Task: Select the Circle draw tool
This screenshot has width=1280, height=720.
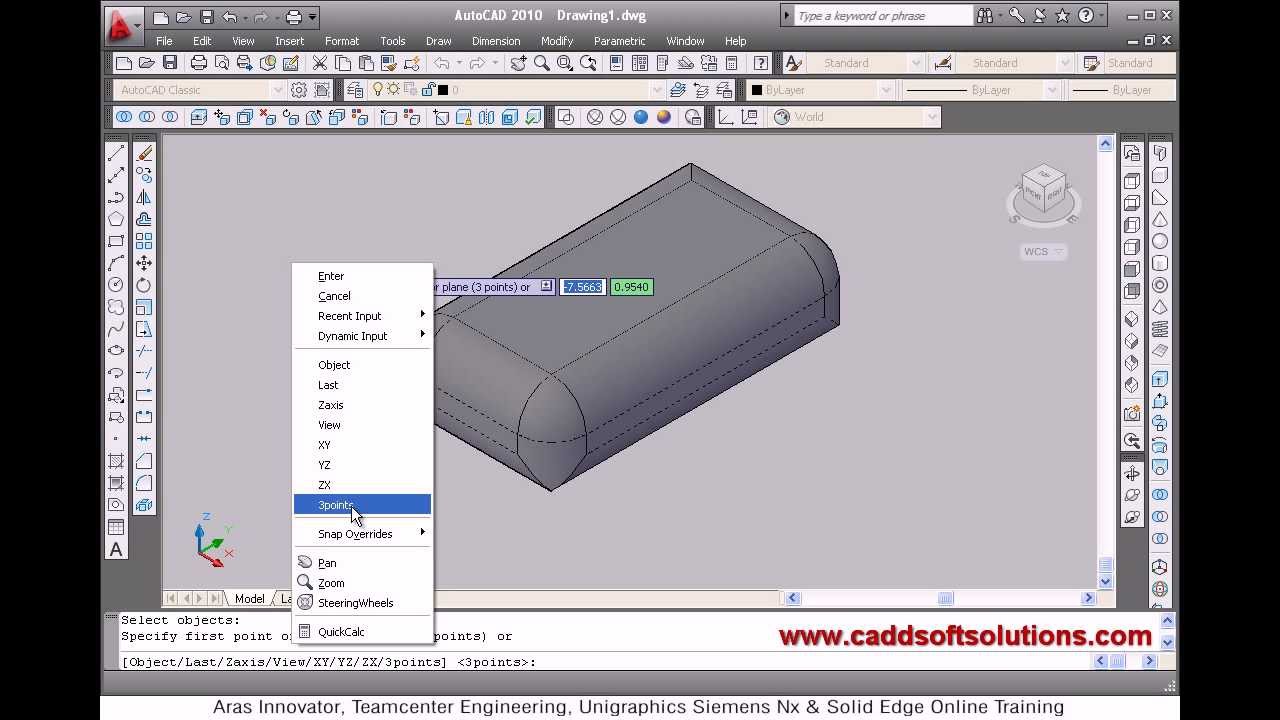Action: 116,285
